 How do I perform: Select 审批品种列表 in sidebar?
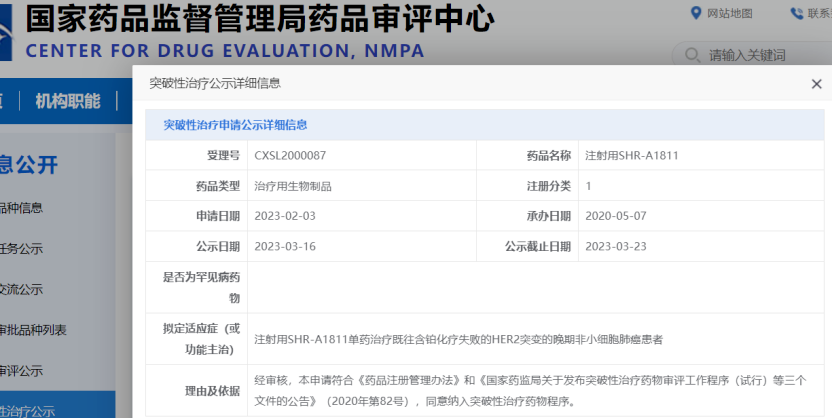[x=33, y=330]
